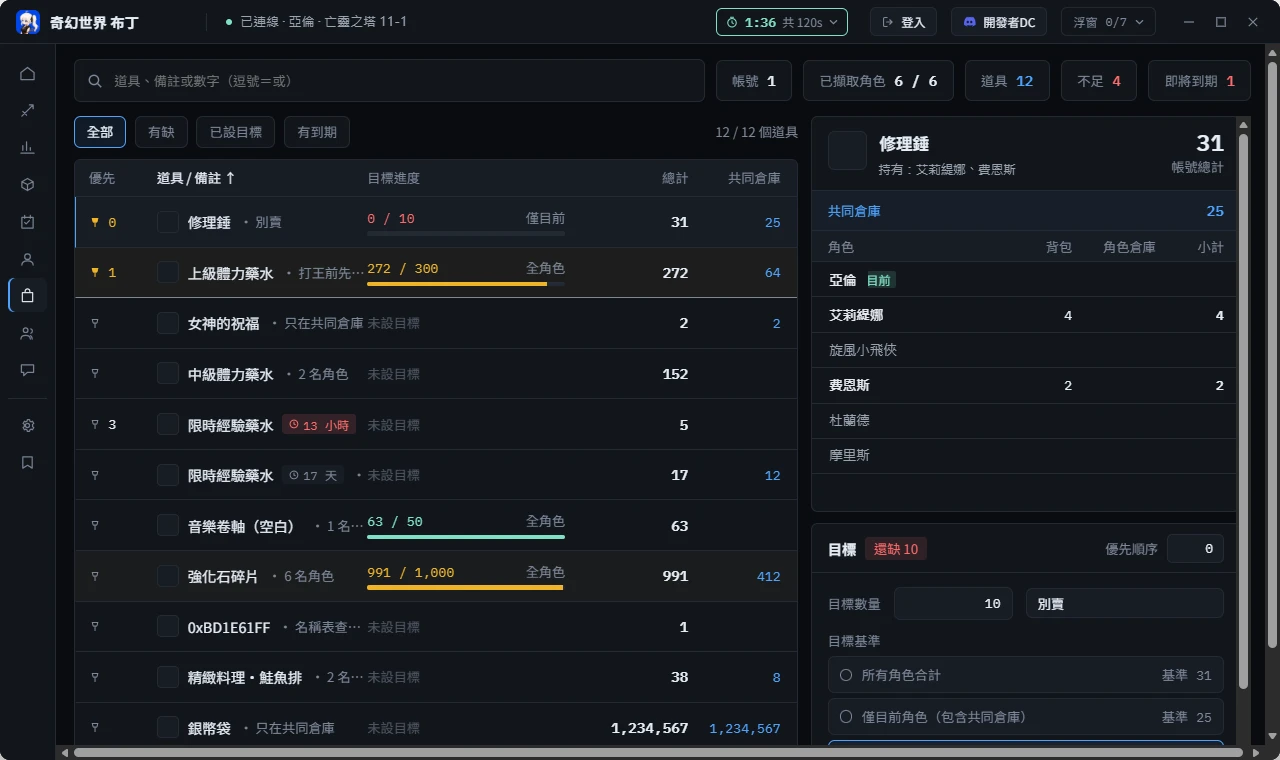Screen dimensions: 1280x760
Task: Sort by 道具 / 備註 column header
Action: point(196,178)
